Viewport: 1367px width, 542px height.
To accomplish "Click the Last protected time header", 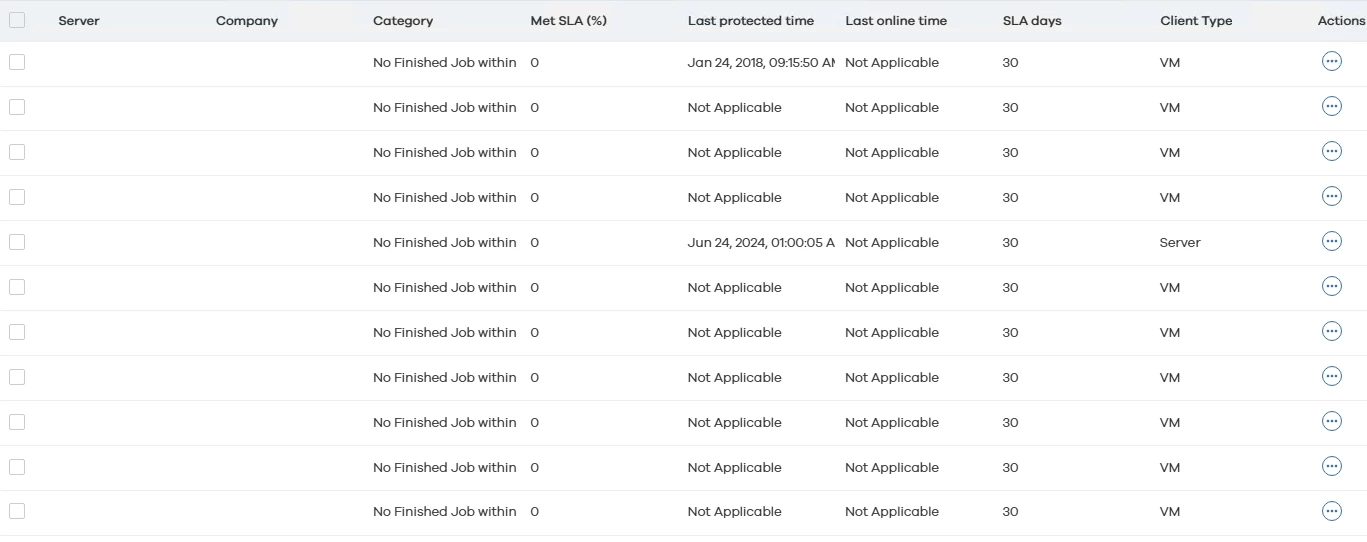I will (x=750, y=21).
